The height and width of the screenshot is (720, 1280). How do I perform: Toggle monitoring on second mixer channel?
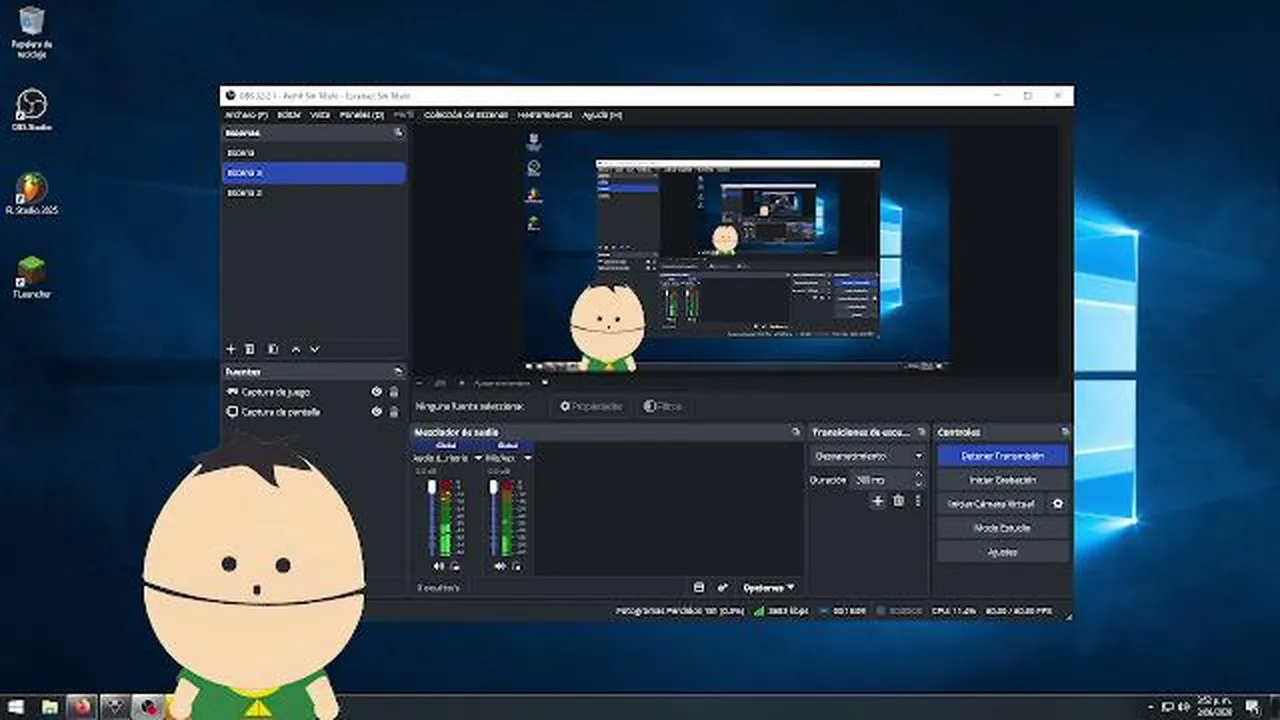coord(515,566)
